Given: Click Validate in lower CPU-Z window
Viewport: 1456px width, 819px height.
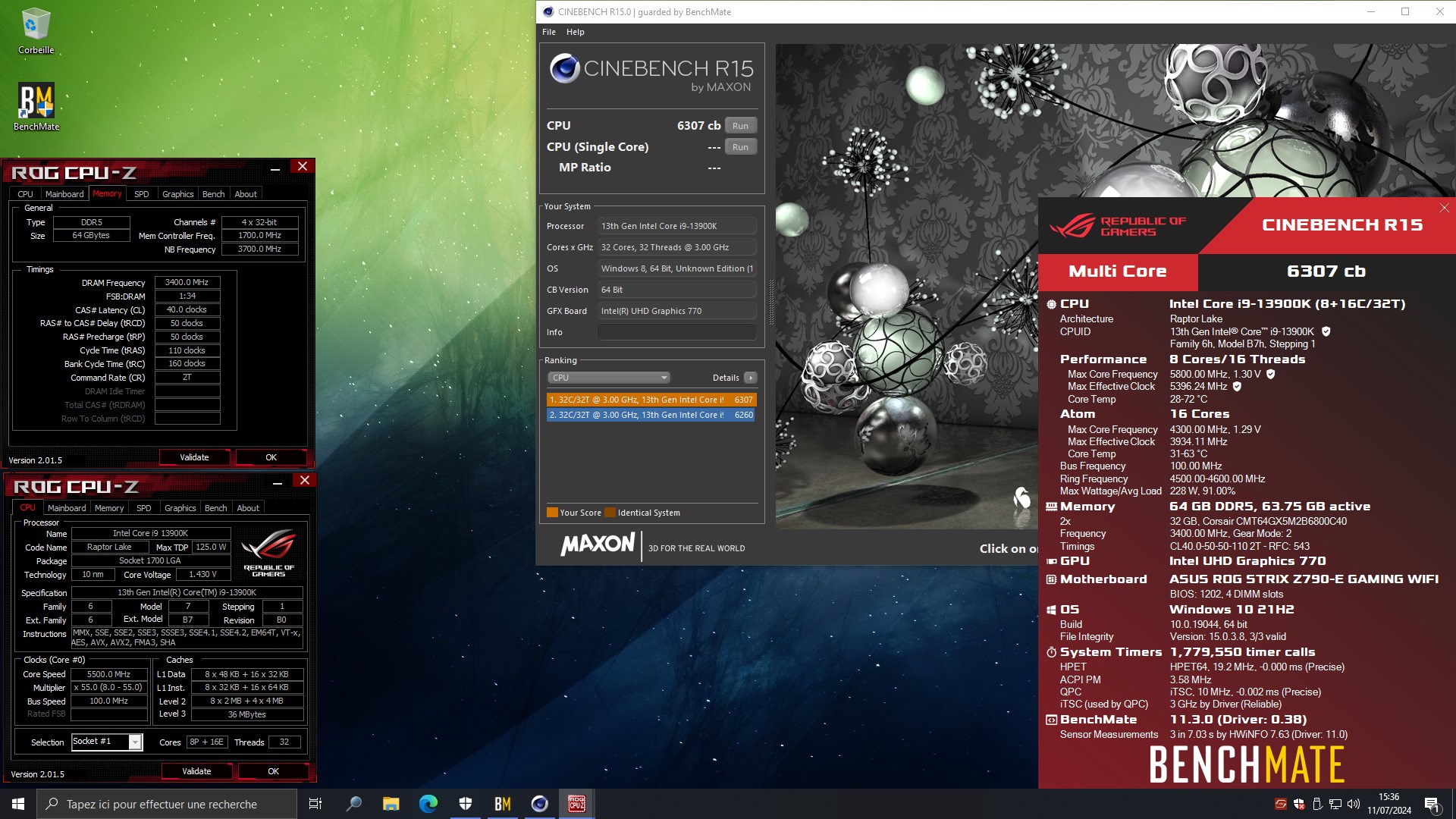Looking at the screenshot, I should point(196,771).
